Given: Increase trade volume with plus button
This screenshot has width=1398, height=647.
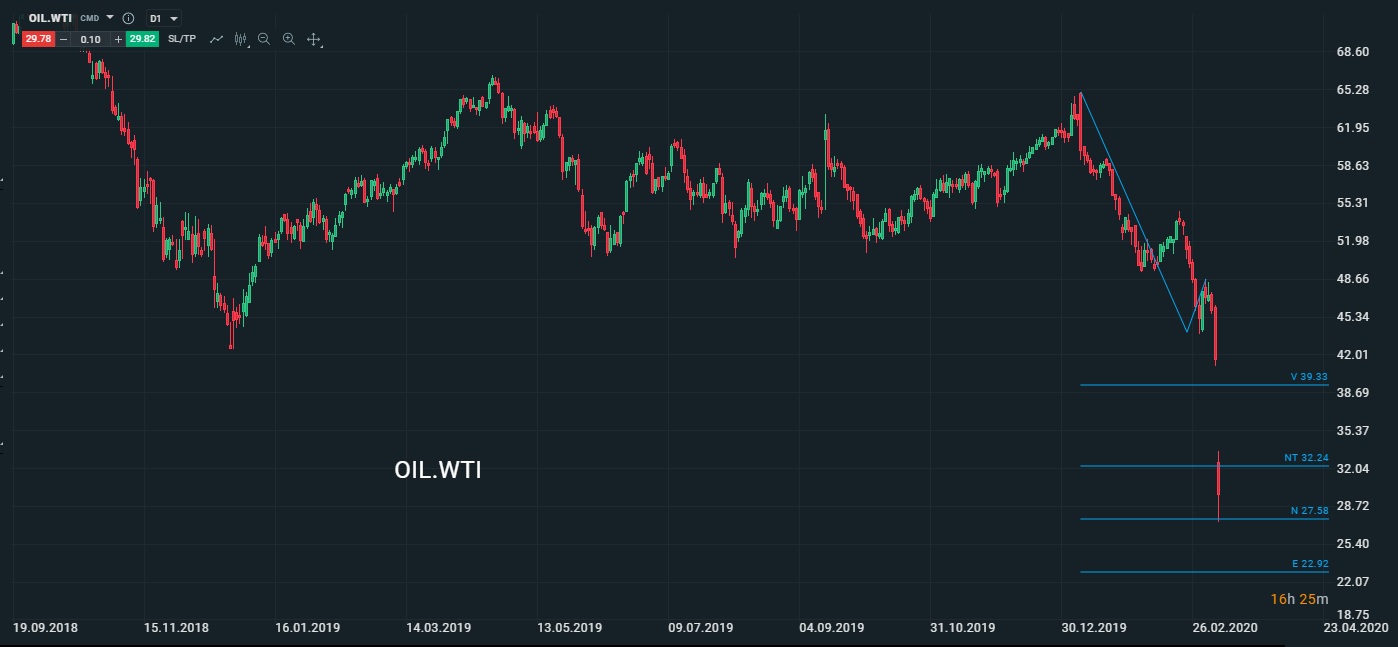Looking at the screenshot, I should [x=118, y=39].
